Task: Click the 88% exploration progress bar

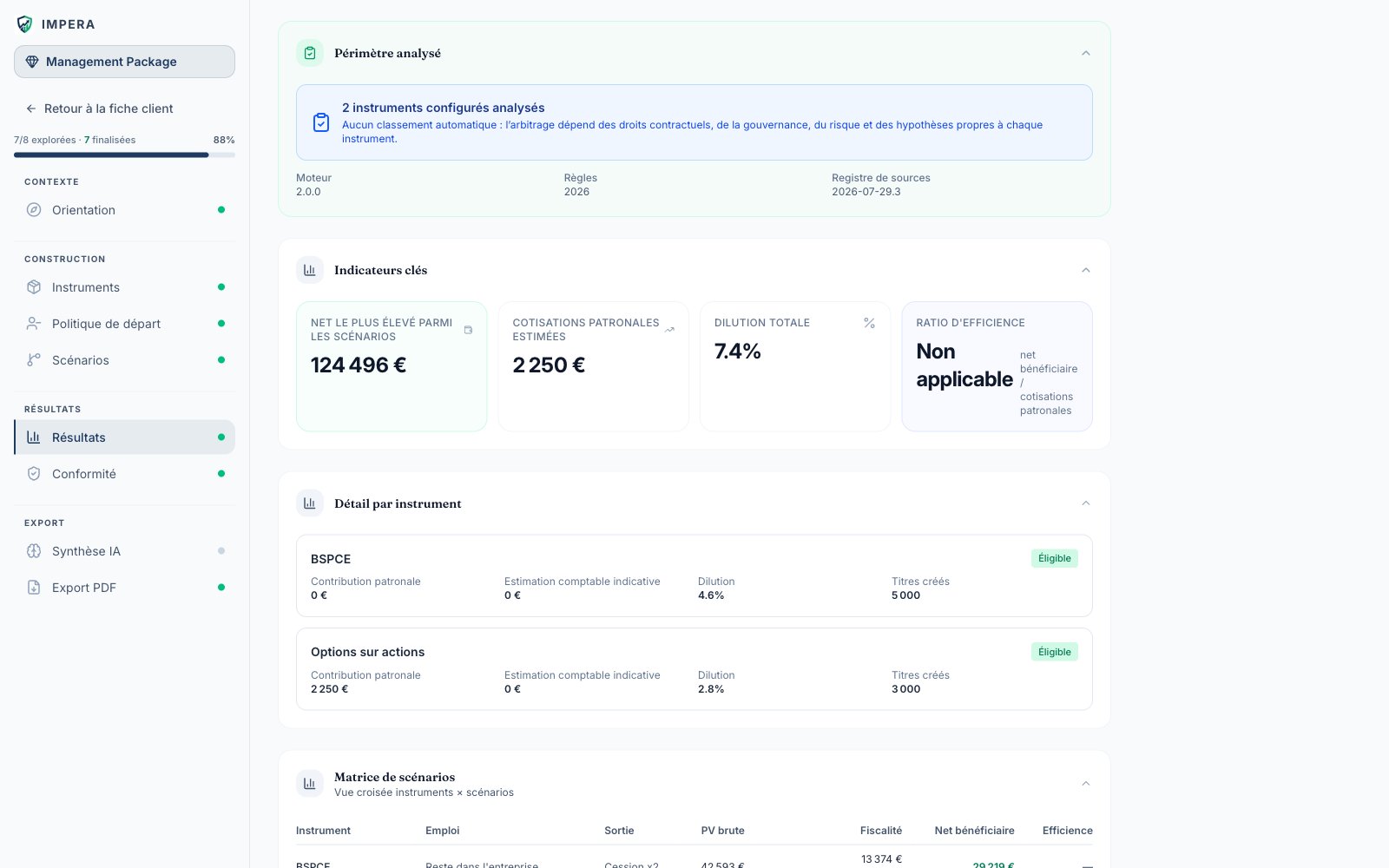Action: (124, 155)
